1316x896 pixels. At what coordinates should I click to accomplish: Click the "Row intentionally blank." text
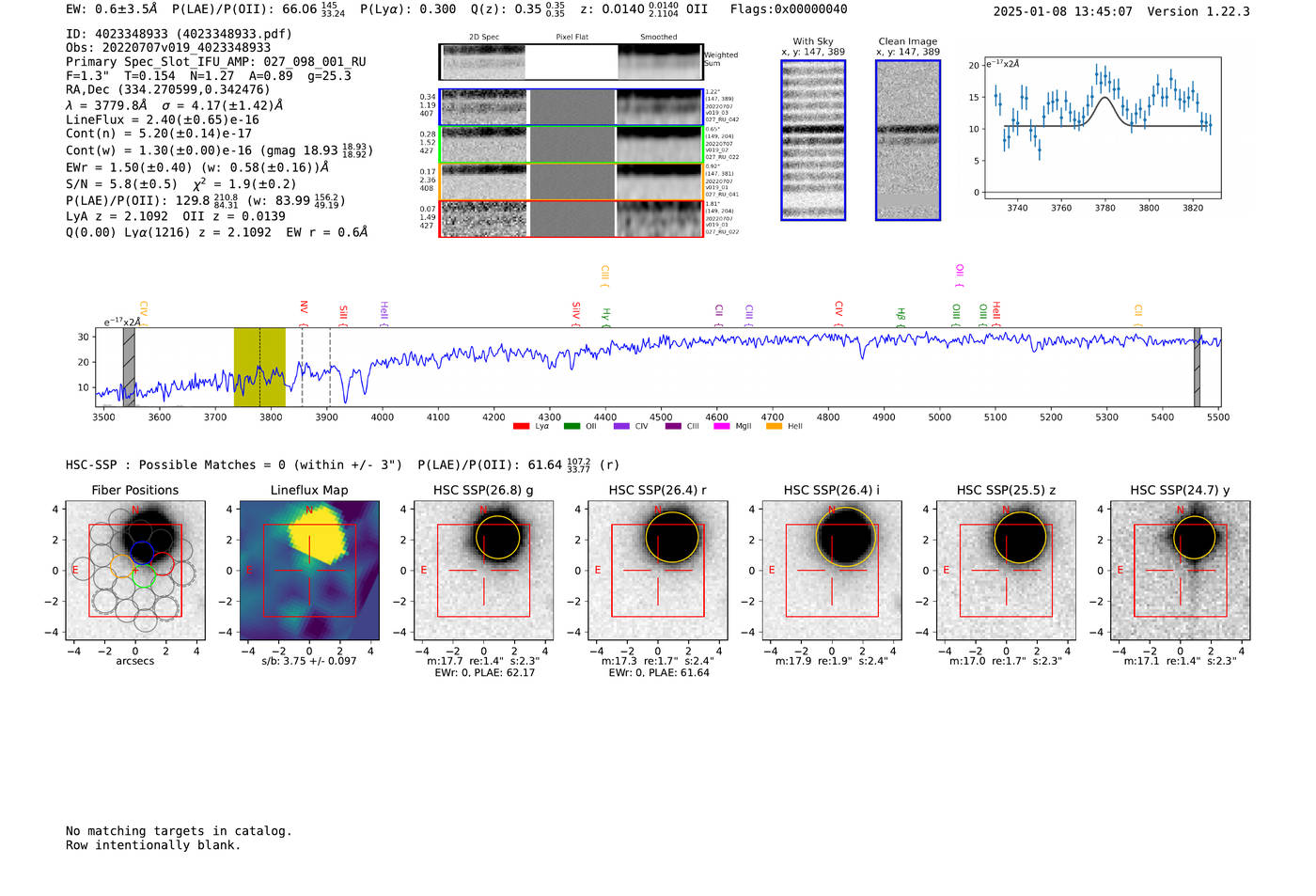click(x=153, y=845)
